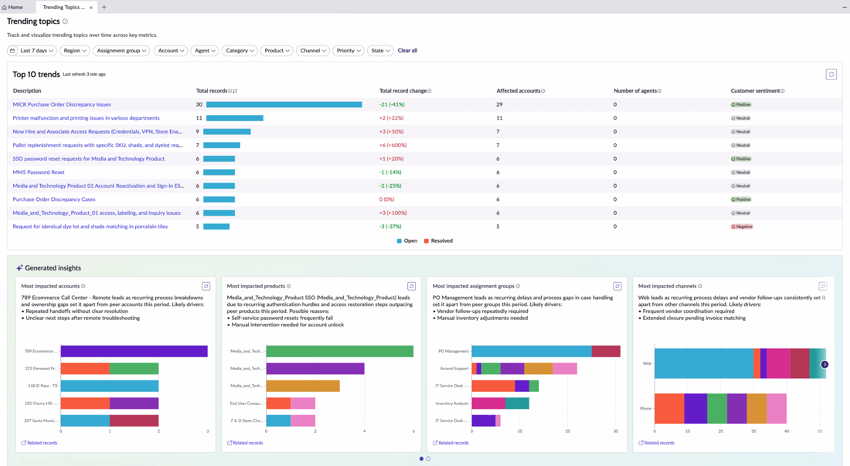Image resolution: width=850 pixels, height=466 pixels.
Task: Click the Description column header
Action: [27, 91]
